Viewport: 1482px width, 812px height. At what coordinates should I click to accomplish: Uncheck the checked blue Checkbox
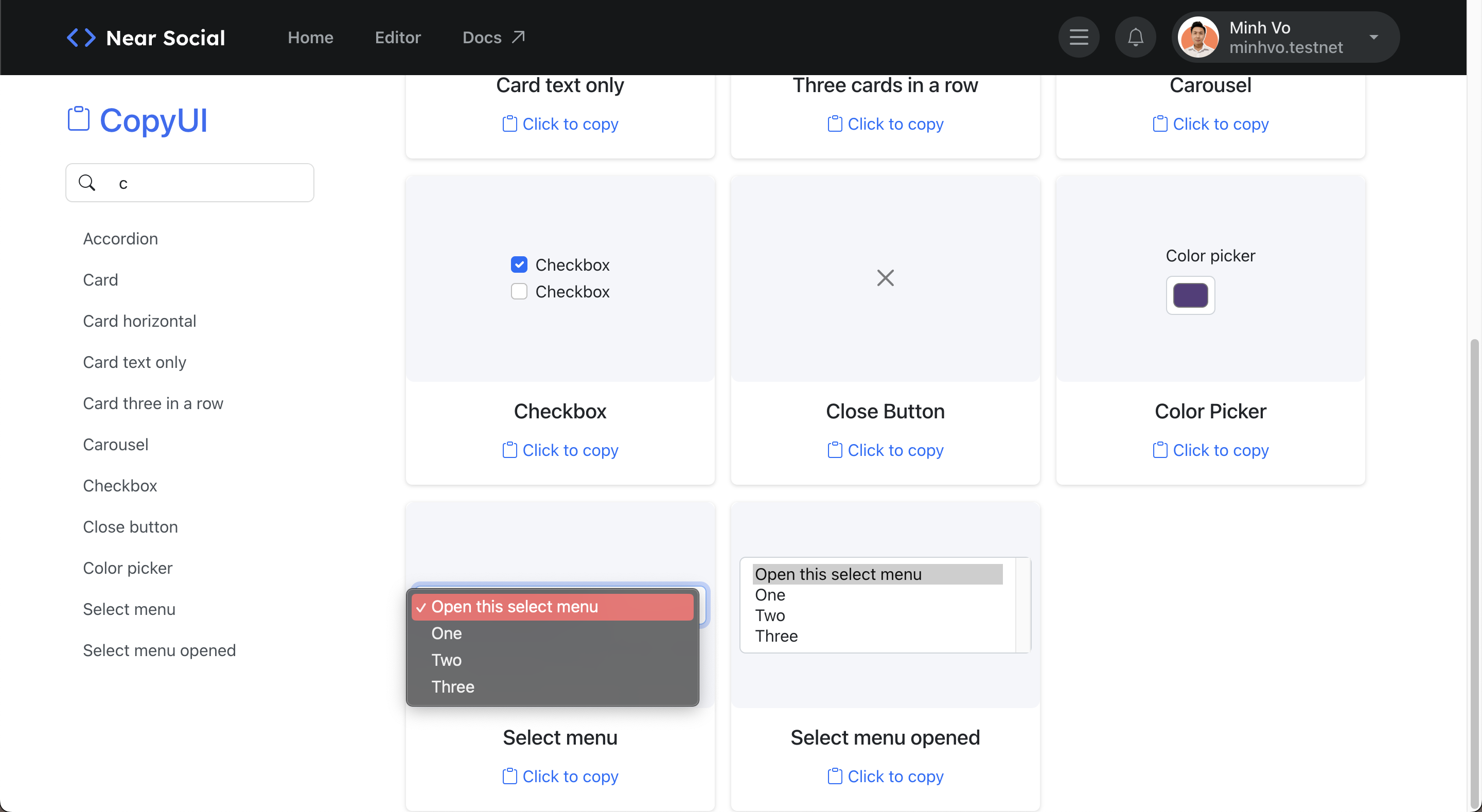click(519, 264)
